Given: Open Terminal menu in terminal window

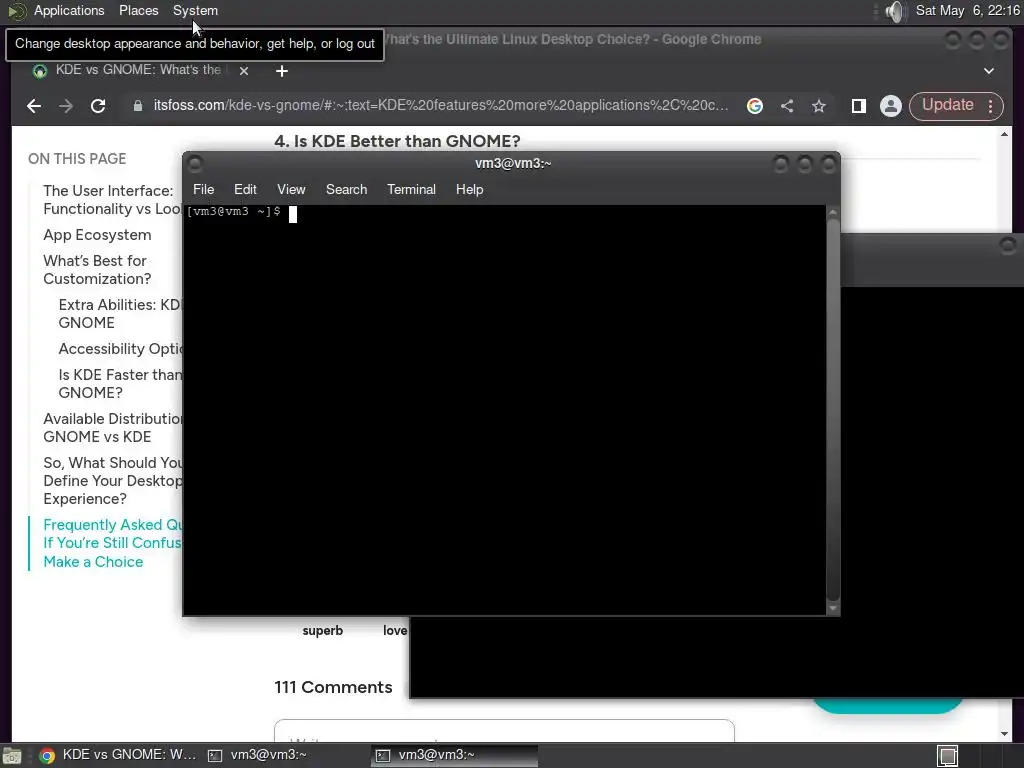Looking at the screenshot, I should pyautogui.click(x=411, y=189).
